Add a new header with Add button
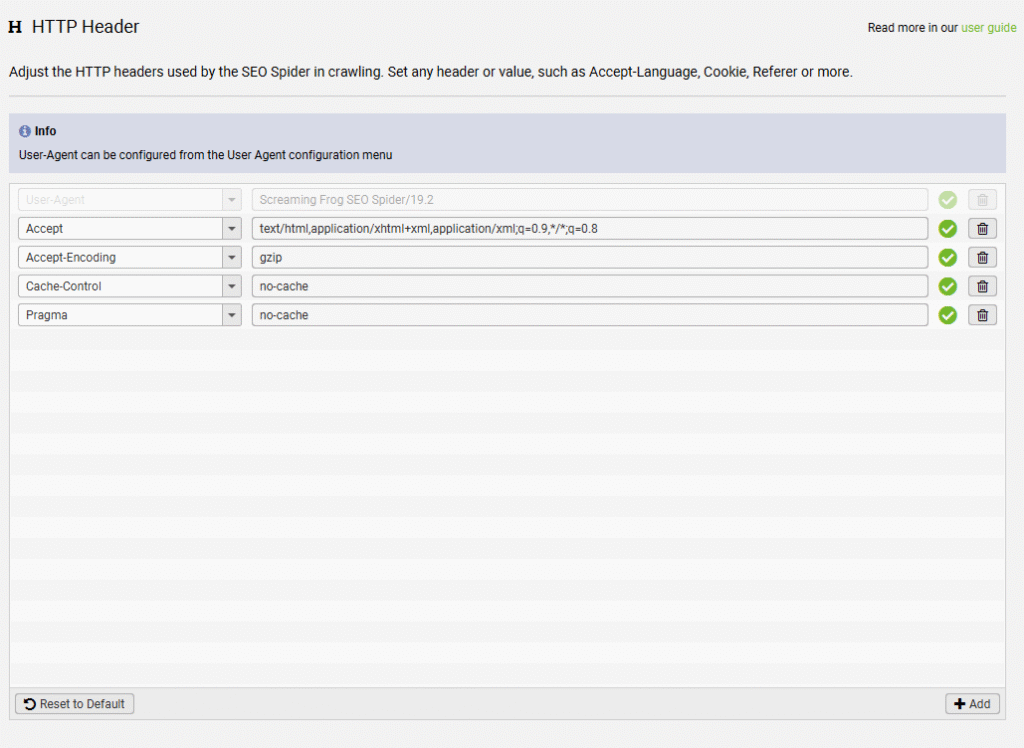This screenshot has width=1024, height=748. (x=972, y=704)
